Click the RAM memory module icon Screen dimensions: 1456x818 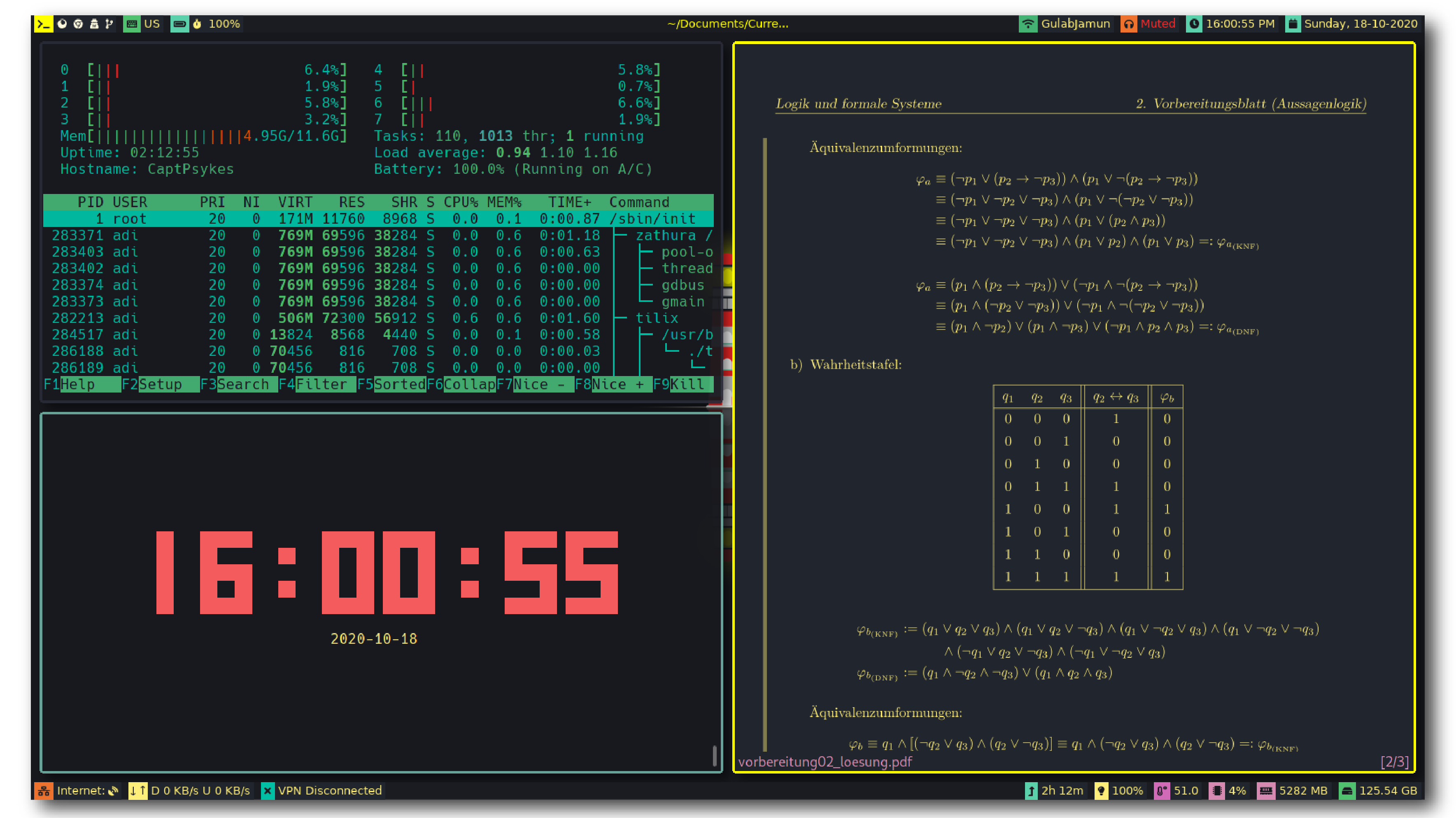pos(1265,790)
